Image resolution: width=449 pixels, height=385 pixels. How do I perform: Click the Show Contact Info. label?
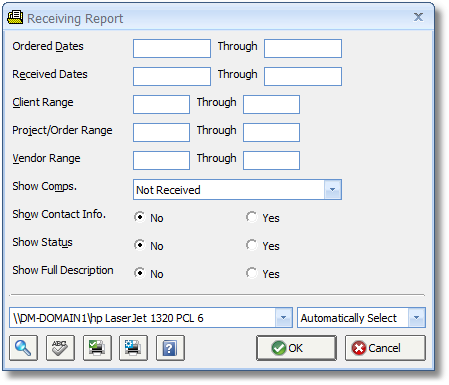tap(59, 214)
